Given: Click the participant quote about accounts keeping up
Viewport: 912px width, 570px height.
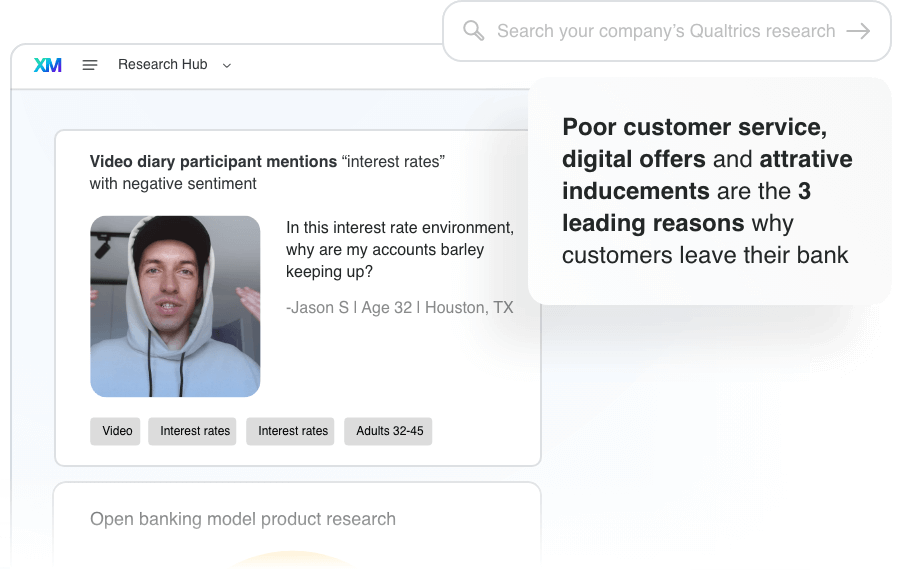Looking at the screenshot, I should pos(399,249).
